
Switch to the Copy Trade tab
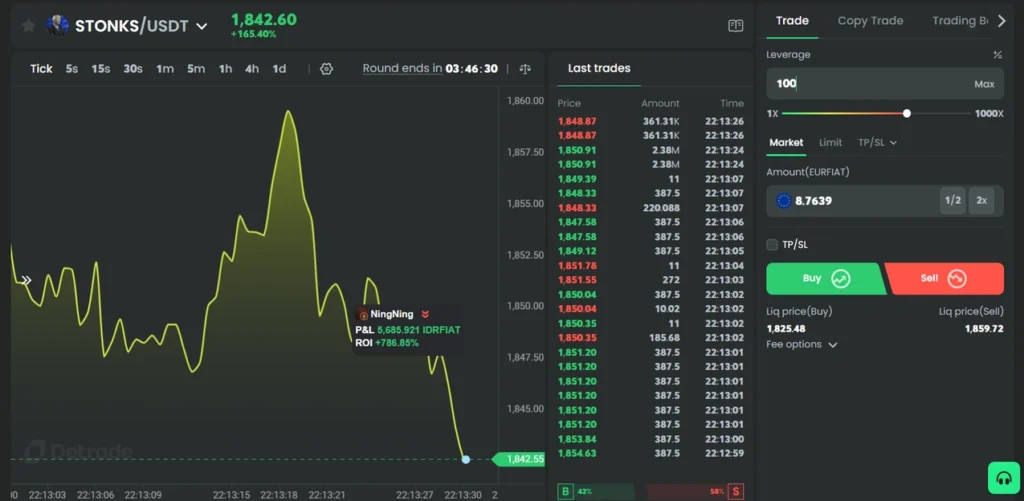click(x=870, y=21)
